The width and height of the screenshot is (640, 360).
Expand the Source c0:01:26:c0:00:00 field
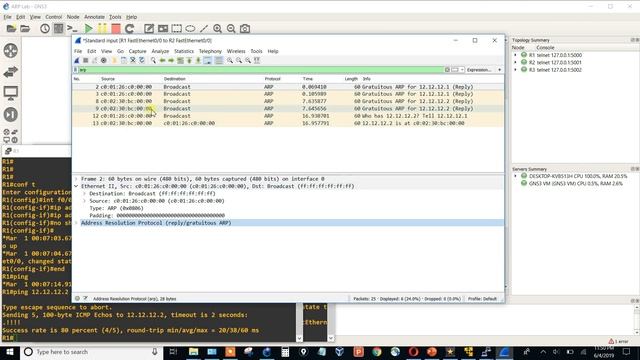pyautogui.click(x=84, y=201)
